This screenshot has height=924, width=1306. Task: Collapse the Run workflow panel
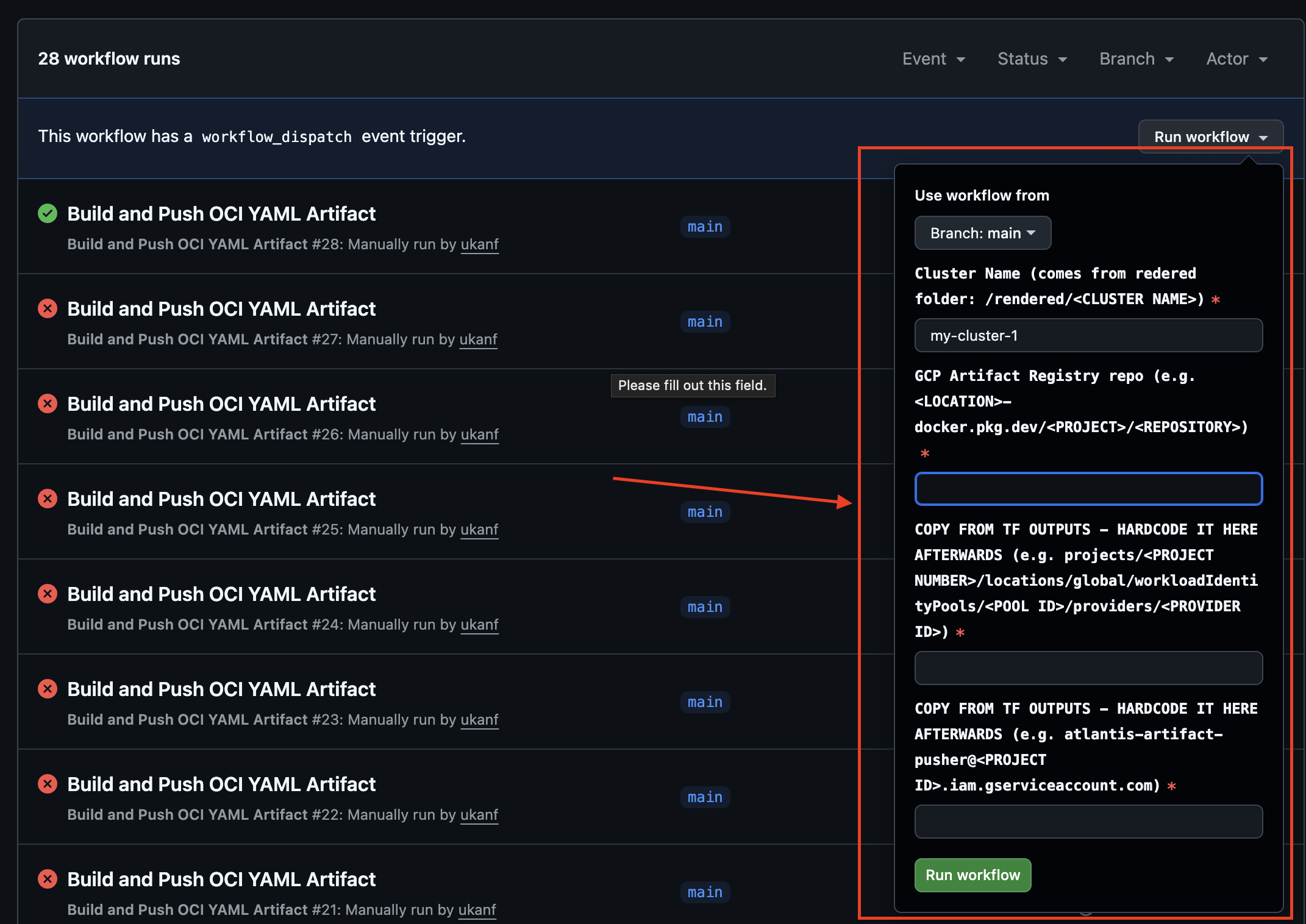click(x=1209, y=136)
